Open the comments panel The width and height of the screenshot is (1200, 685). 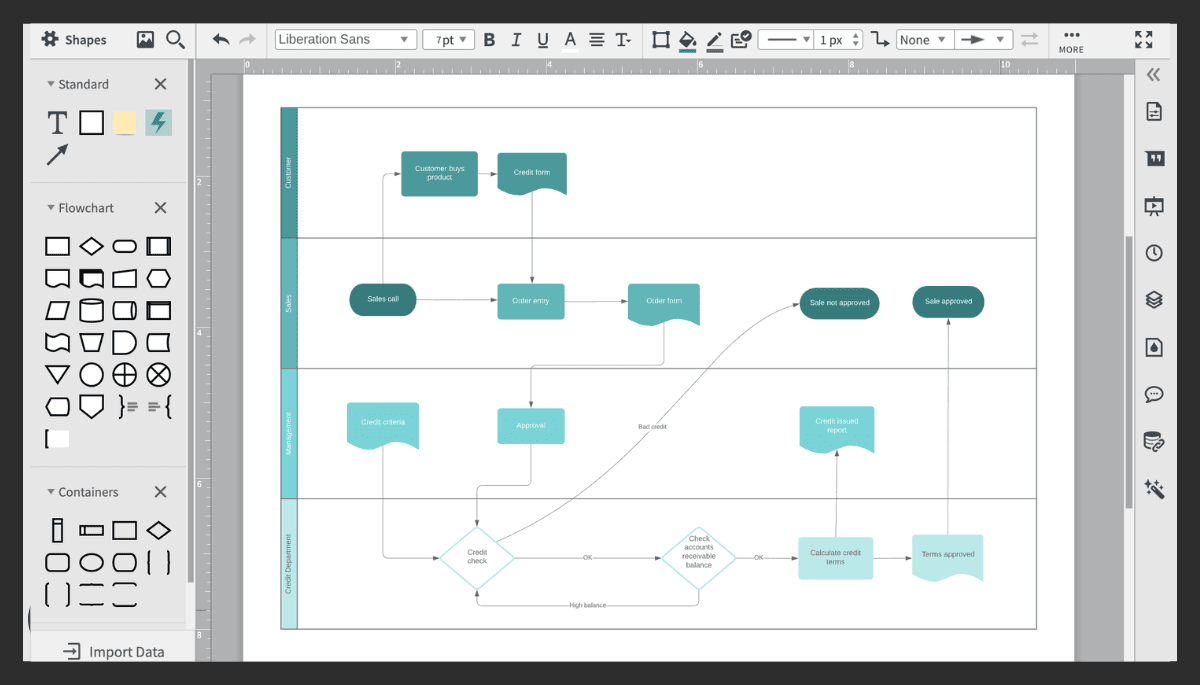click(1153, 394)
